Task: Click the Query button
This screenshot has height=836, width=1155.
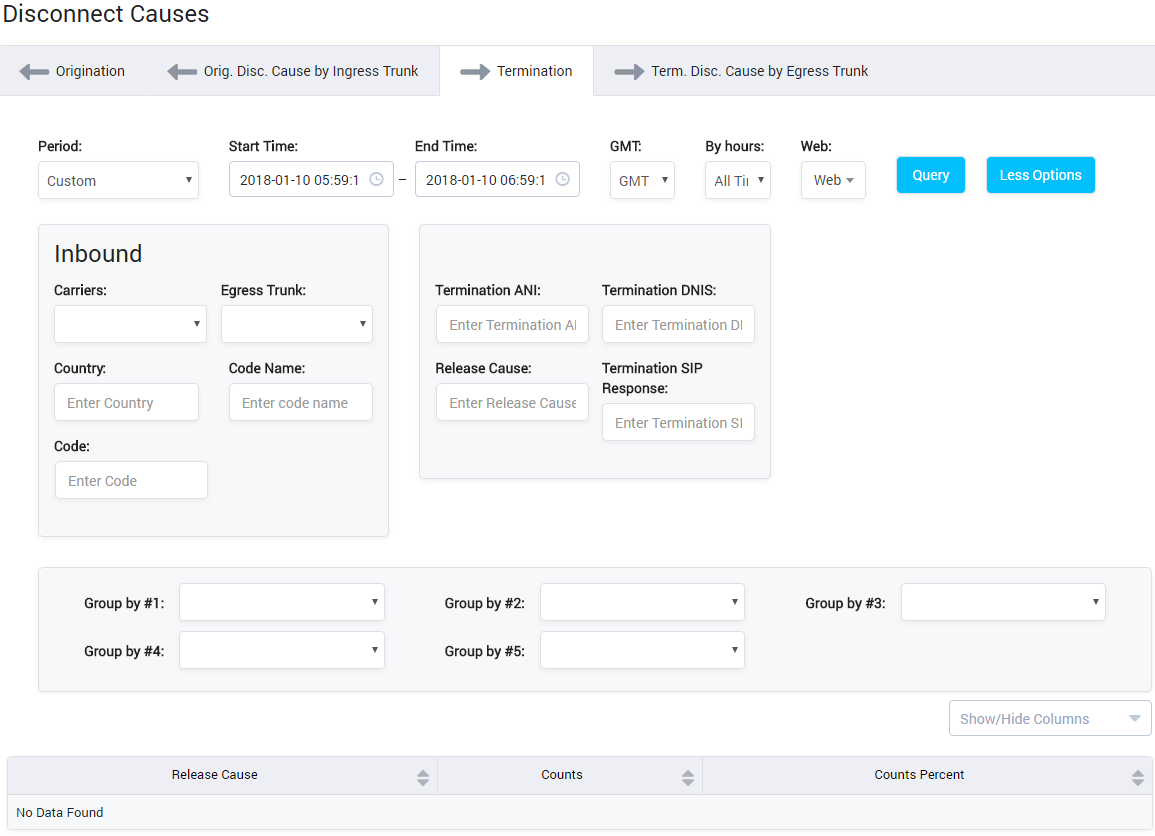Action: tap(930, 175)
